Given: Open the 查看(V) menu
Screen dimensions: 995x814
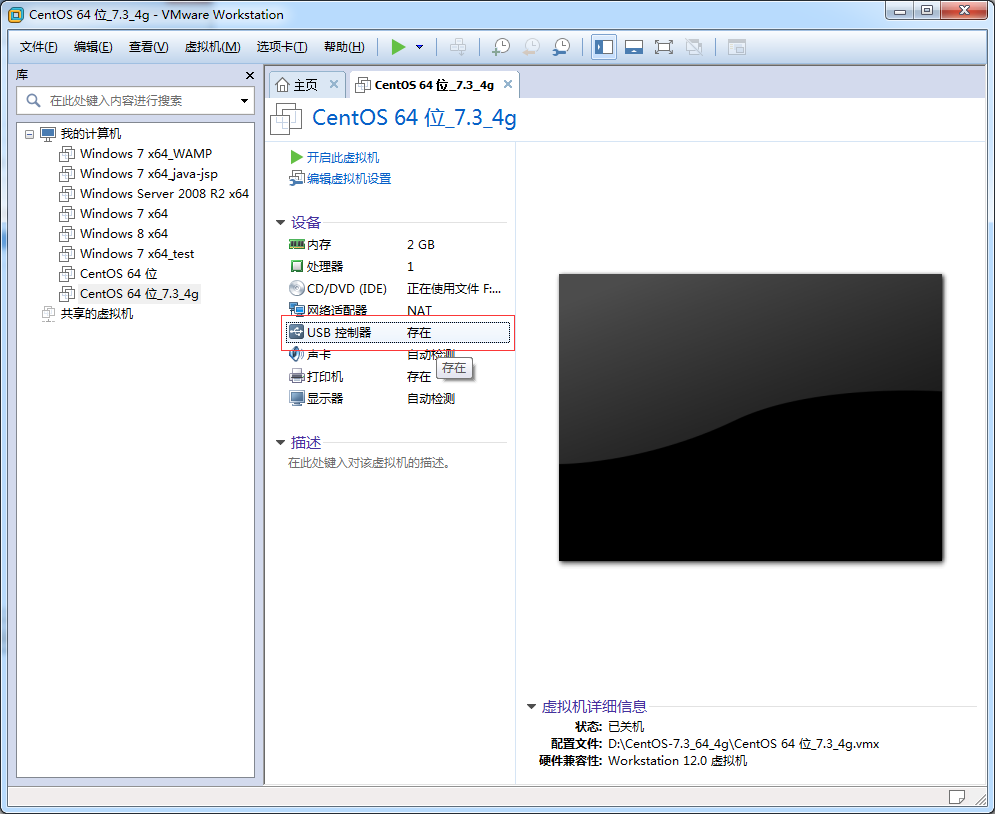Looking at the screenshot, I should pos(148,47).
